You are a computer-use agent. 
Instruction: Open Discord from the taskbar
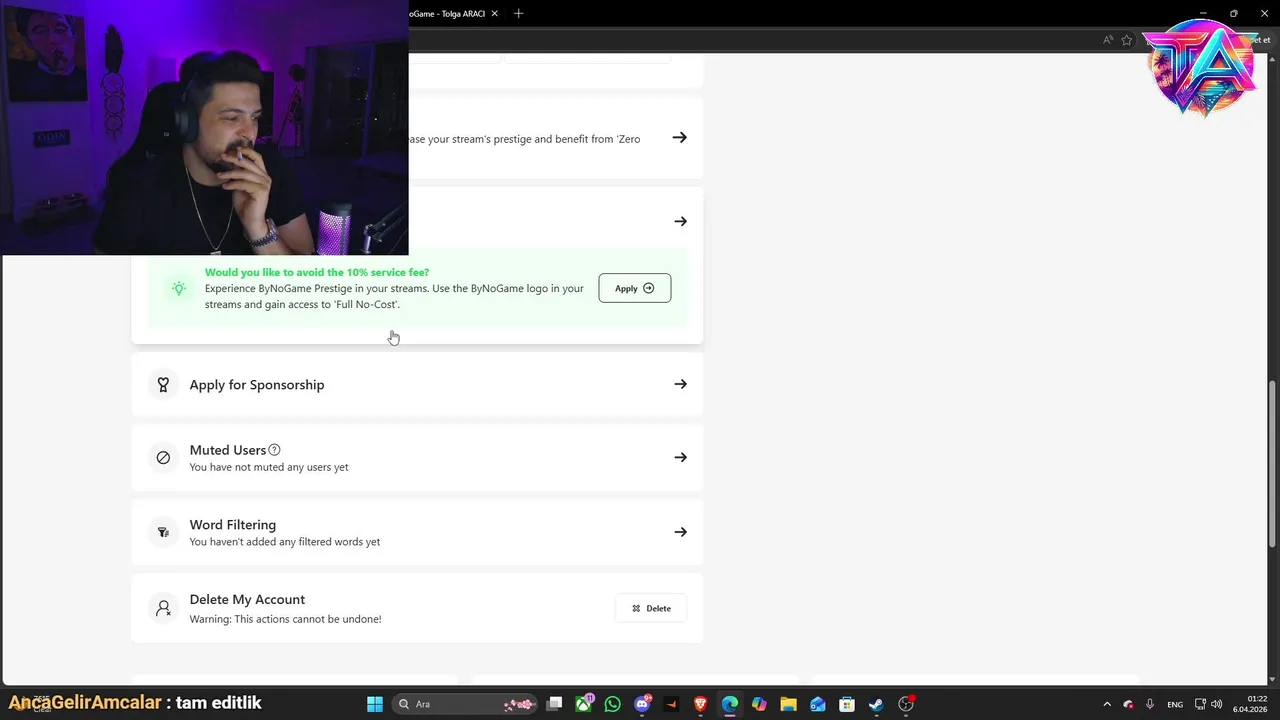click(642, 704)
